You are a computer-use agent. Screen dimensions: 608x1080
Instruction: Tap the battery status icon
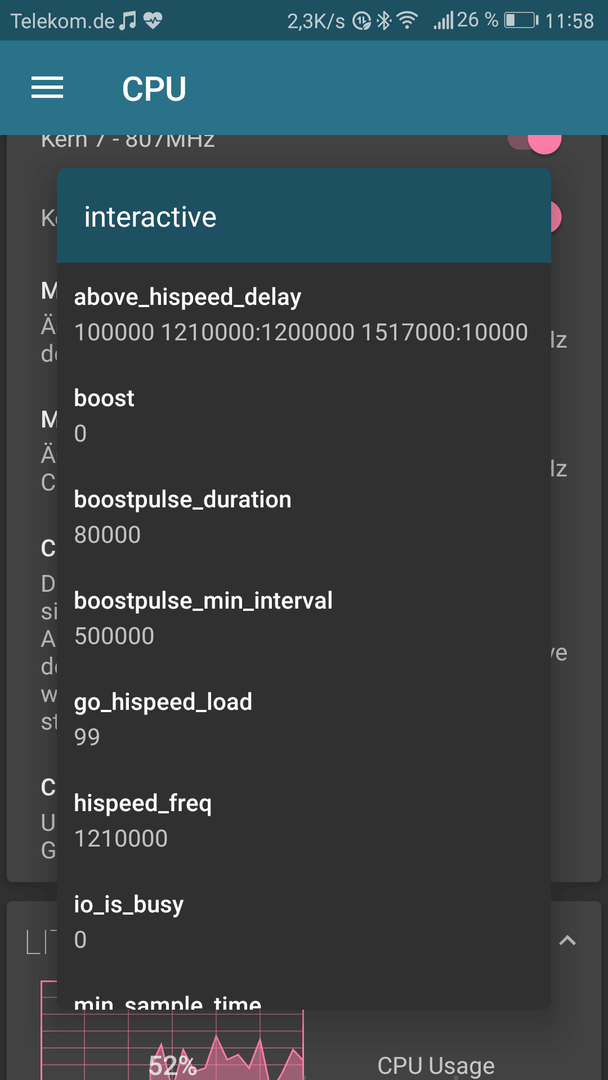(x=521, y=21)
